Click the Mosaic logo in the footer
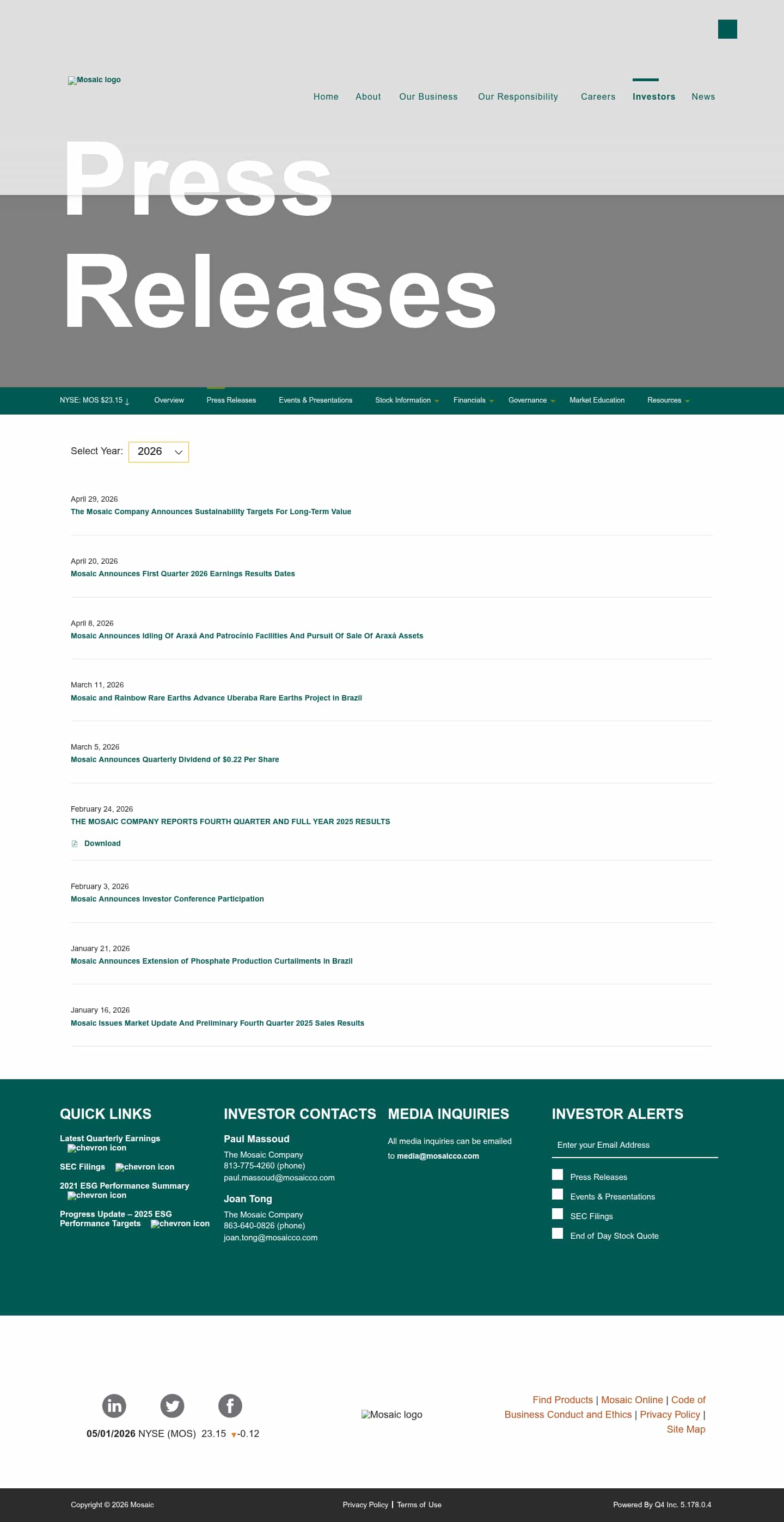 391,1415
